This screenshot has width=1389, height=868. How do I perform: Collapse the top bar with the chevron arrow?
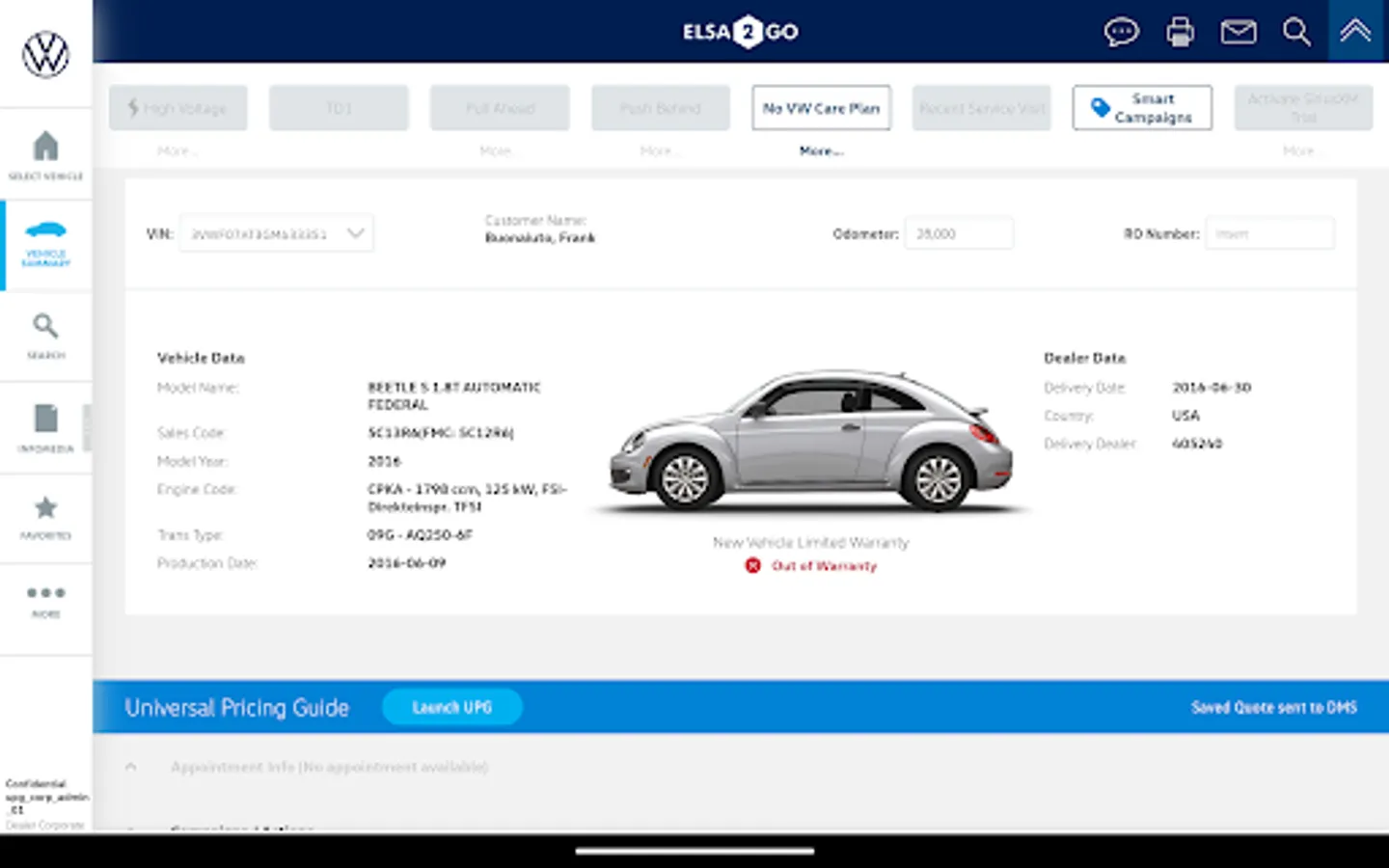1354,32
